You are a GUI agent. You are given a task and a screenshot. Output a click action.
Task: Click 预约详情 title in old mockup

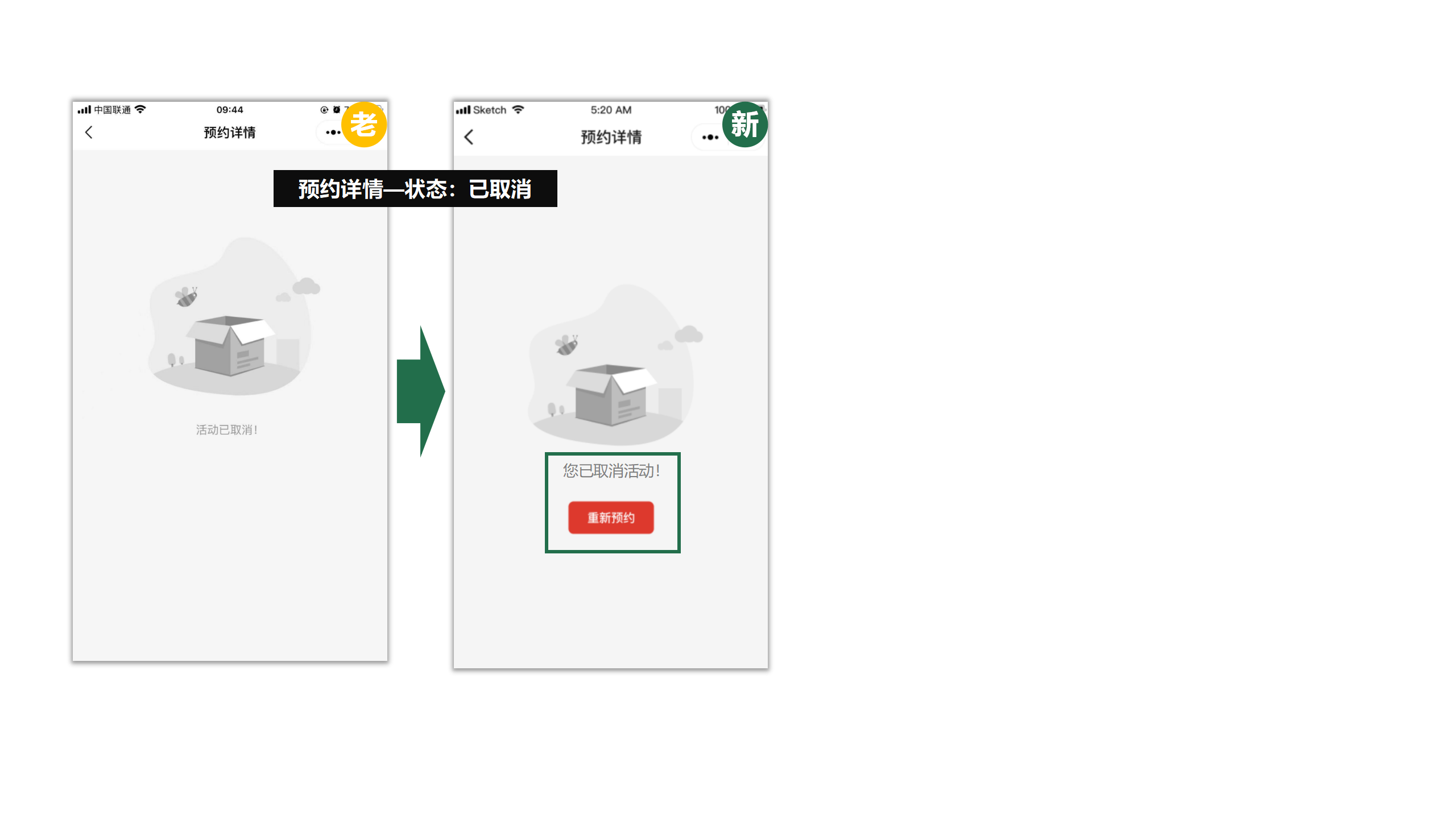pyautogui.click(x=230, y=133)
